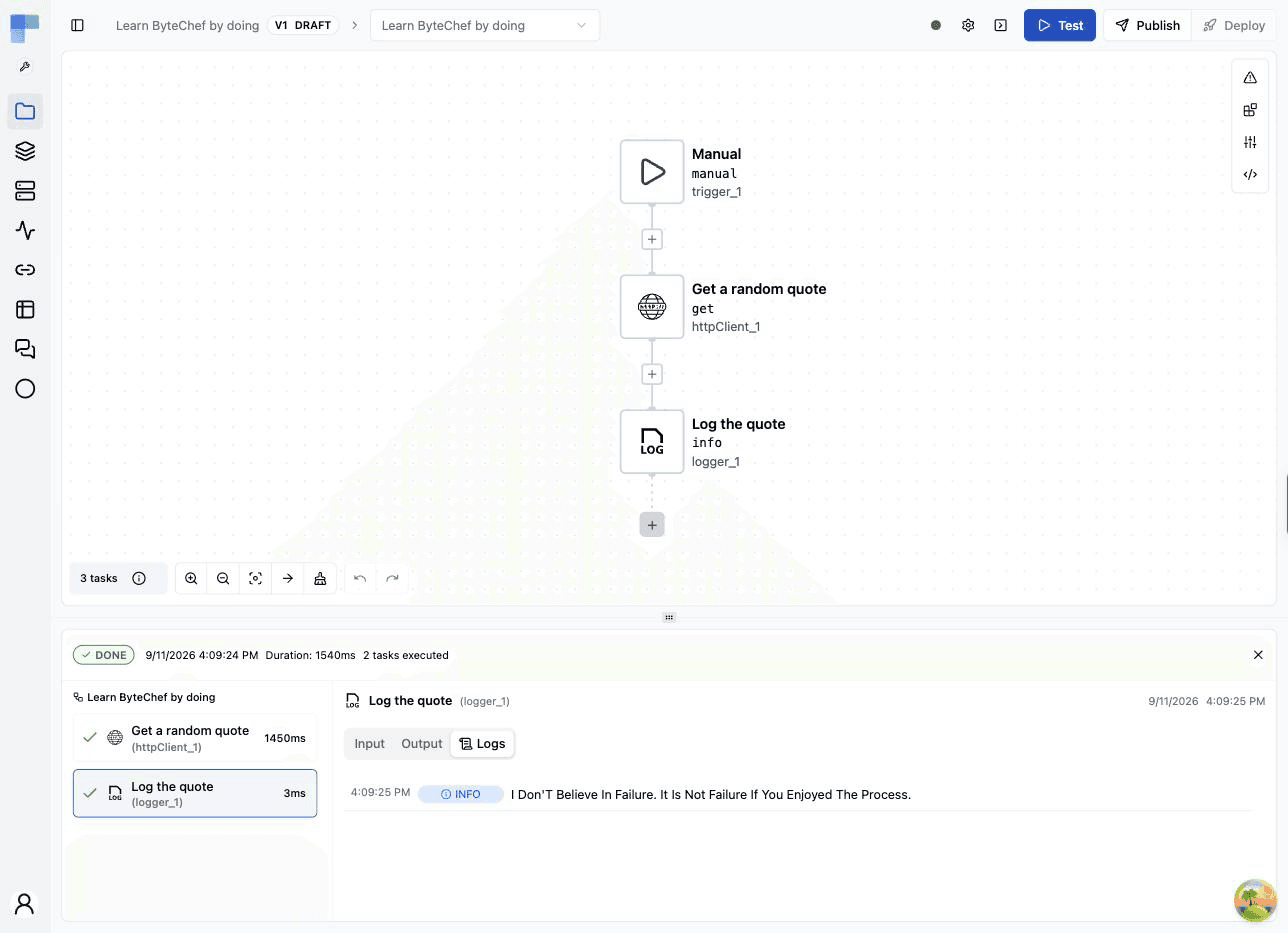Fit the workflow view to the canvas
This screenshot has height=933, width=1288.
[255, 578]
